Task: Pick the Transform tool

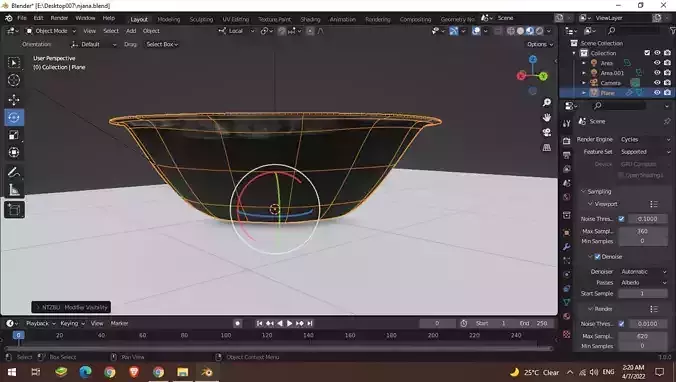Action: 14,153
